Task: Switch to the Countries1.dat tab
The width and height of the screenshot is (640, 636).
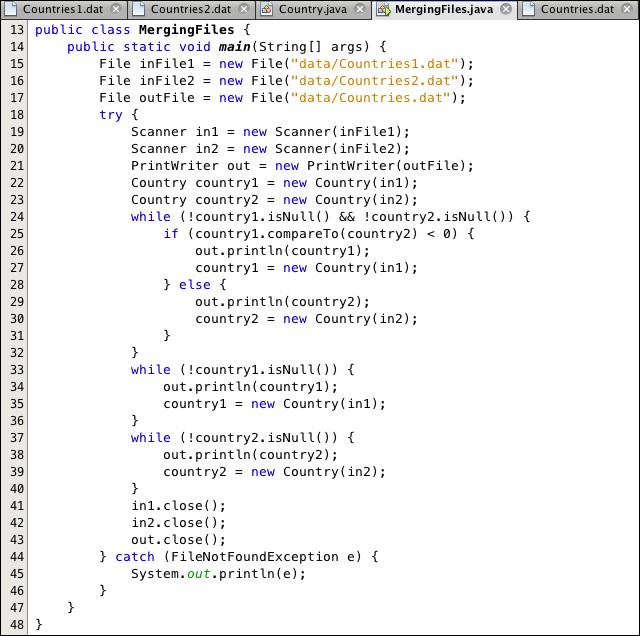Action: pos(62,9)
